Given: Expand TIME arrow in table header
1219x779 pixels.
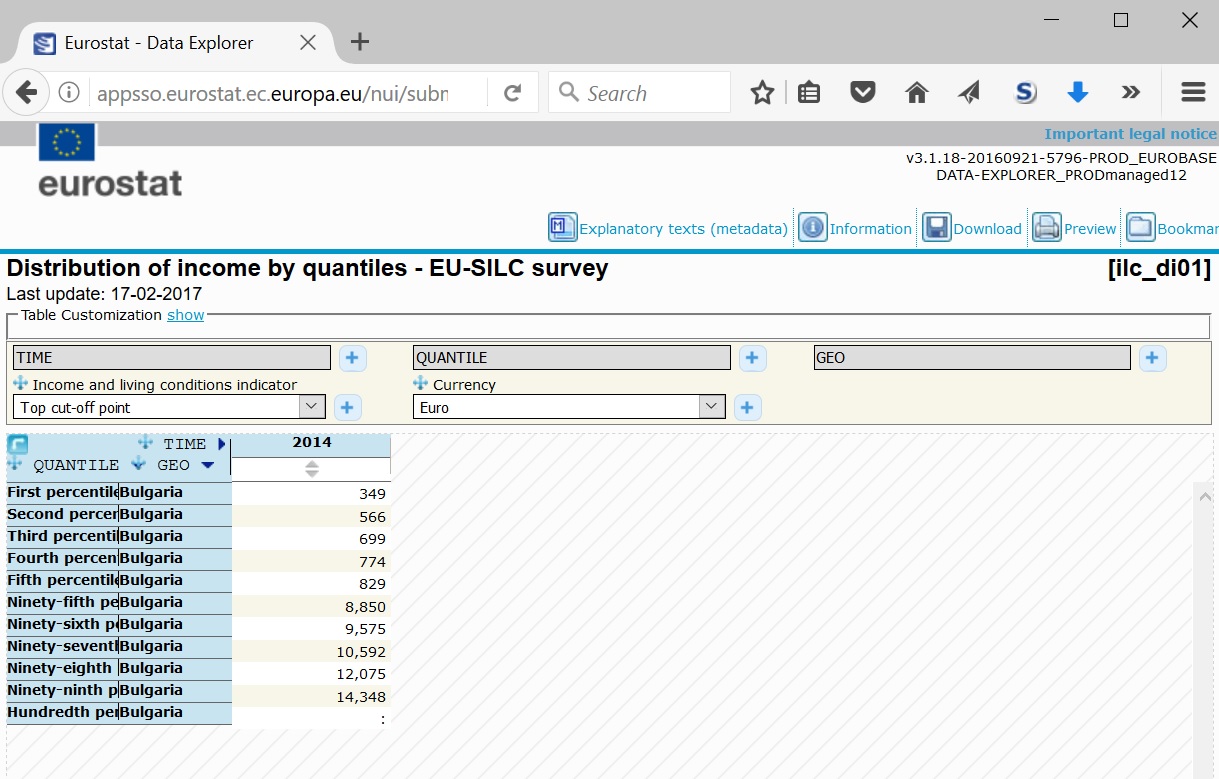Looking at the screenshot, I should pos(222,444).
